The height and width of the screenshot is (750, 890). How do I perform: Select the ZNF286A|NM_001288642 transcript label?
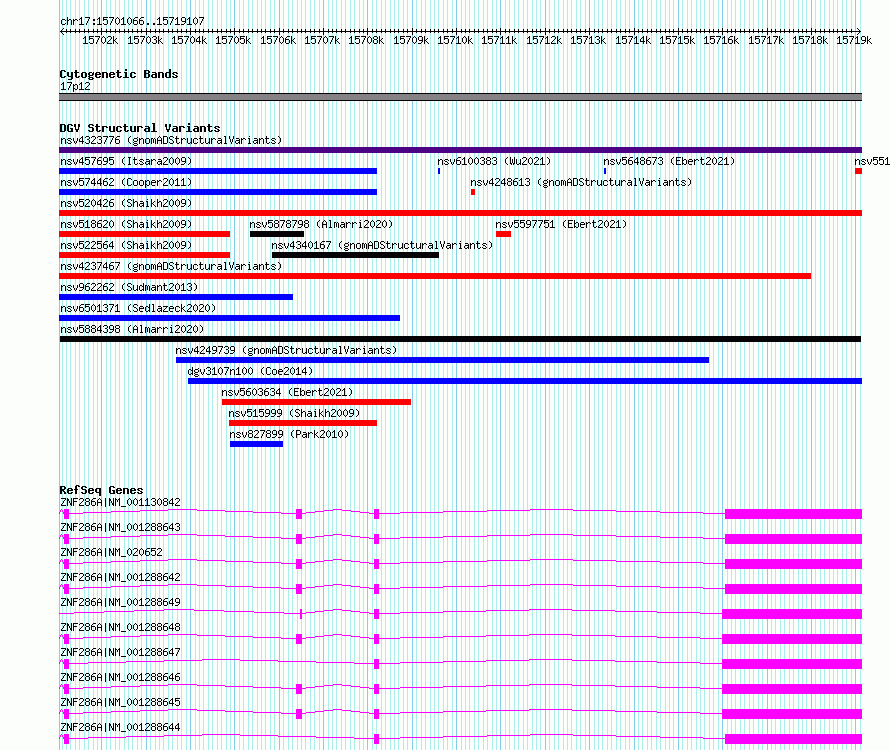[x=120, y=577]
